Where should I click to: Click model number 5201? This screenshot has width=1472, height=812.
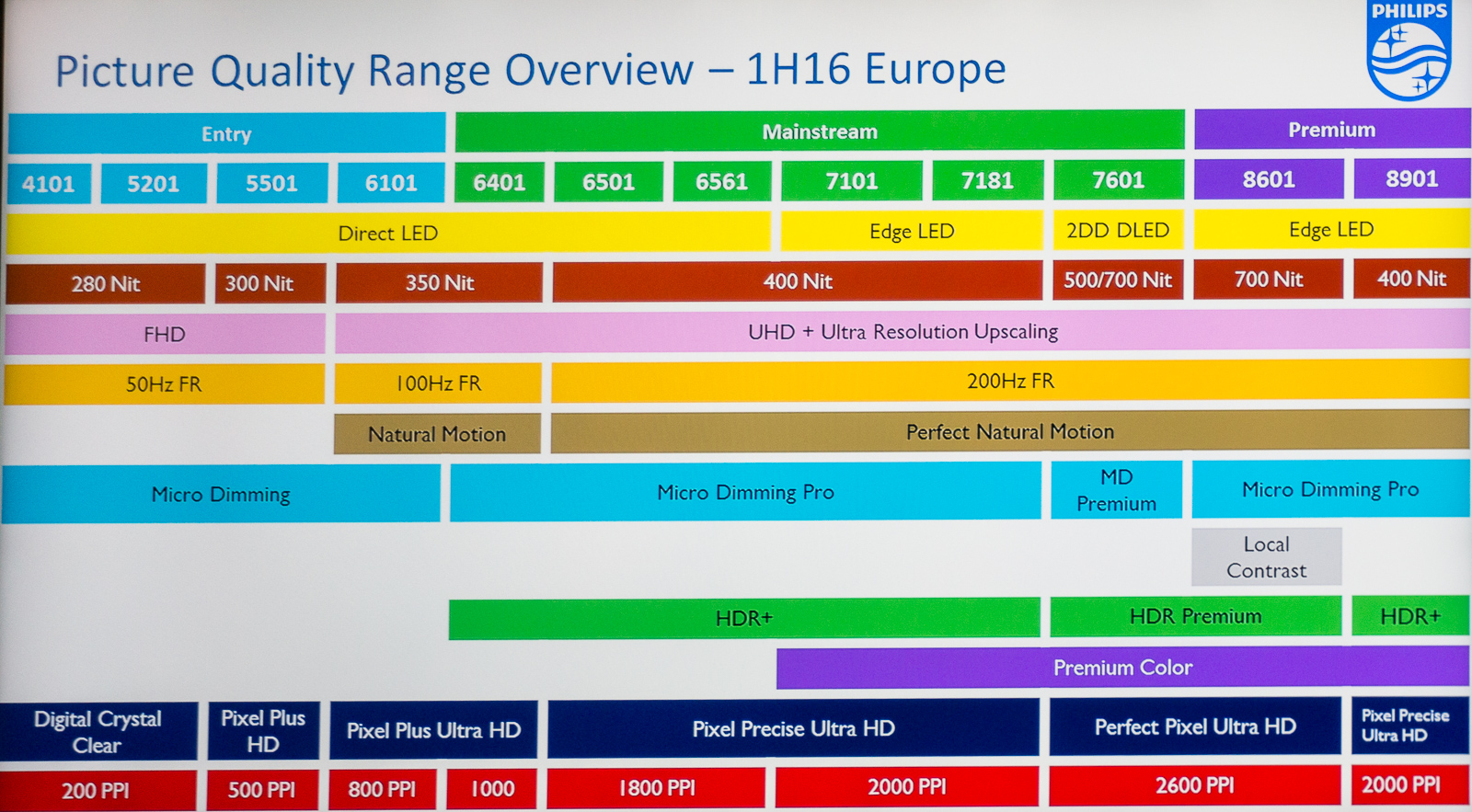click(154, 183)
